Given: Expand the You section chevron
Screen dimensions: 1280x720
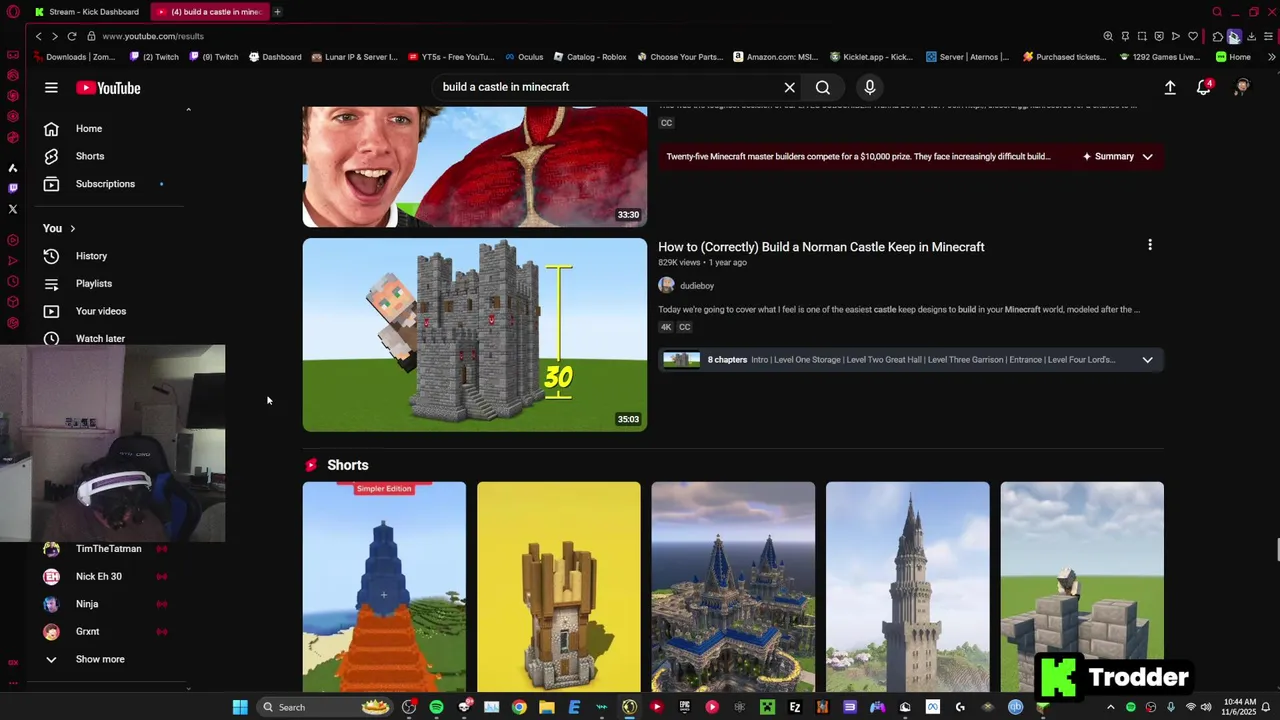Looking at the screenshot, I should pyautogui.click(x=72, y=229).
